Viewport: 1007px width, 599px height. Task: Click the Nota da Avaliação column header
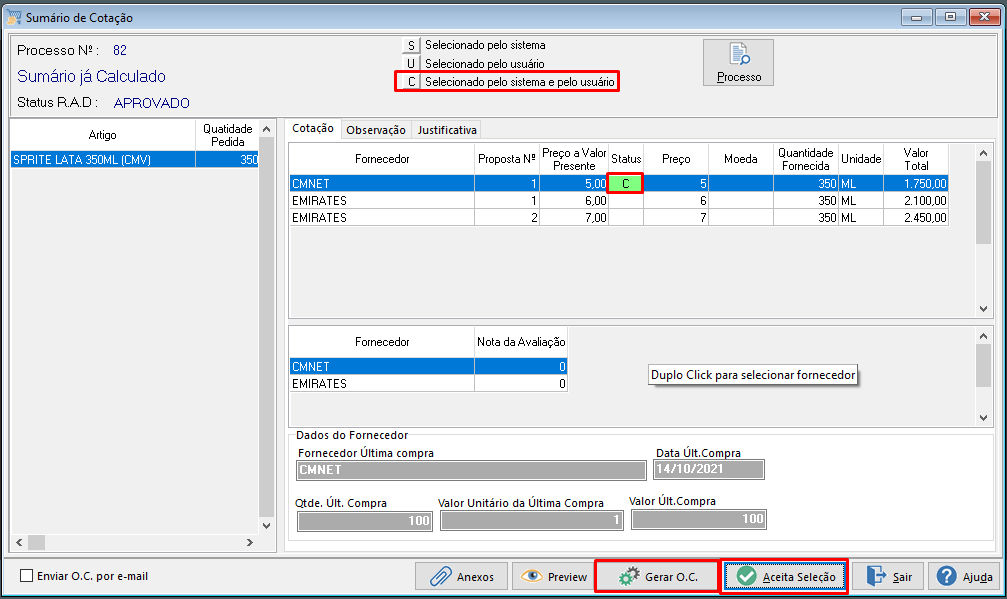point(521,342)
